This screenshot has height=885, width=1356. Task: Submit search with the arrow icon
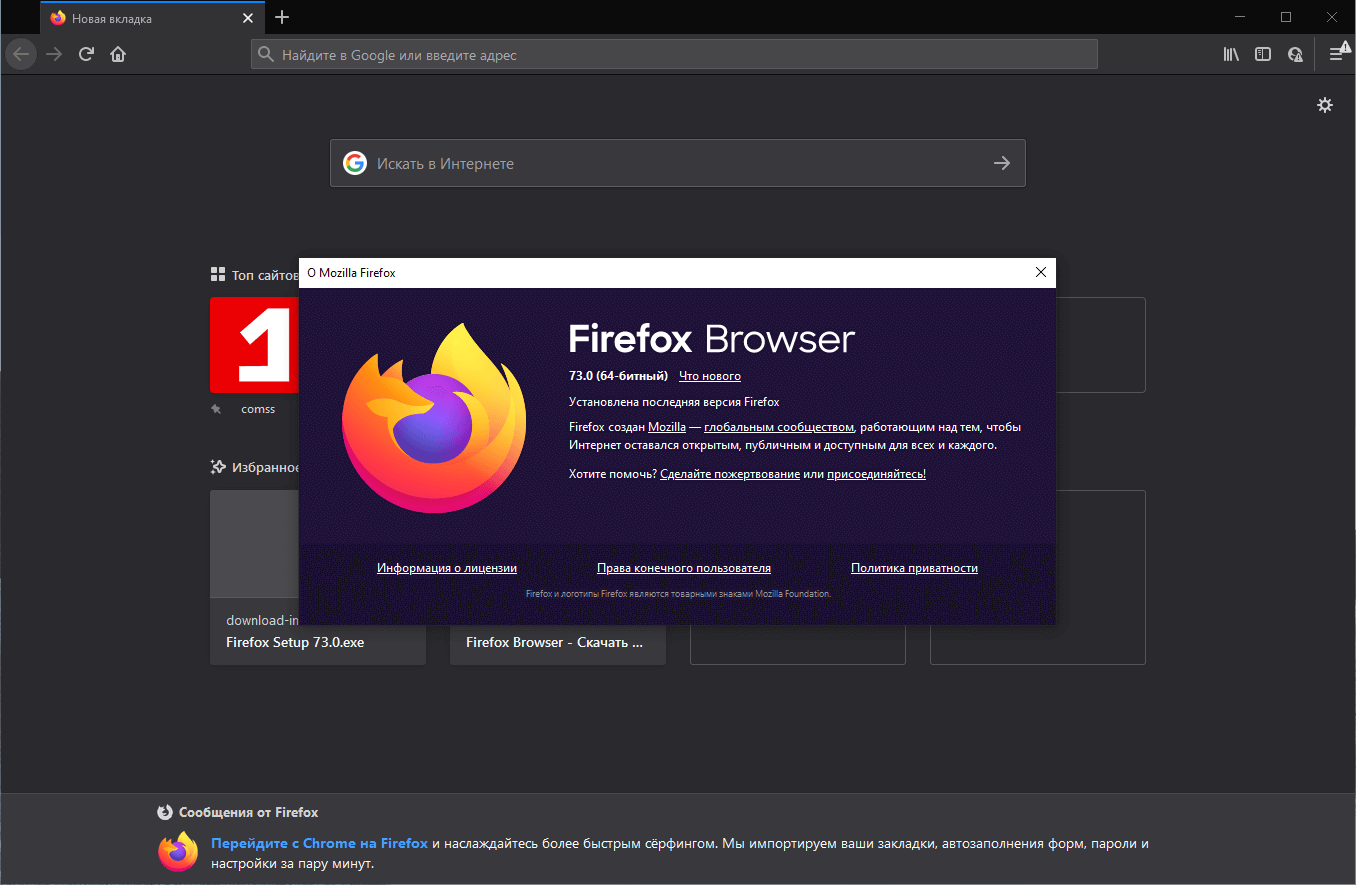pyautogui.click(x=1002, y=162)
